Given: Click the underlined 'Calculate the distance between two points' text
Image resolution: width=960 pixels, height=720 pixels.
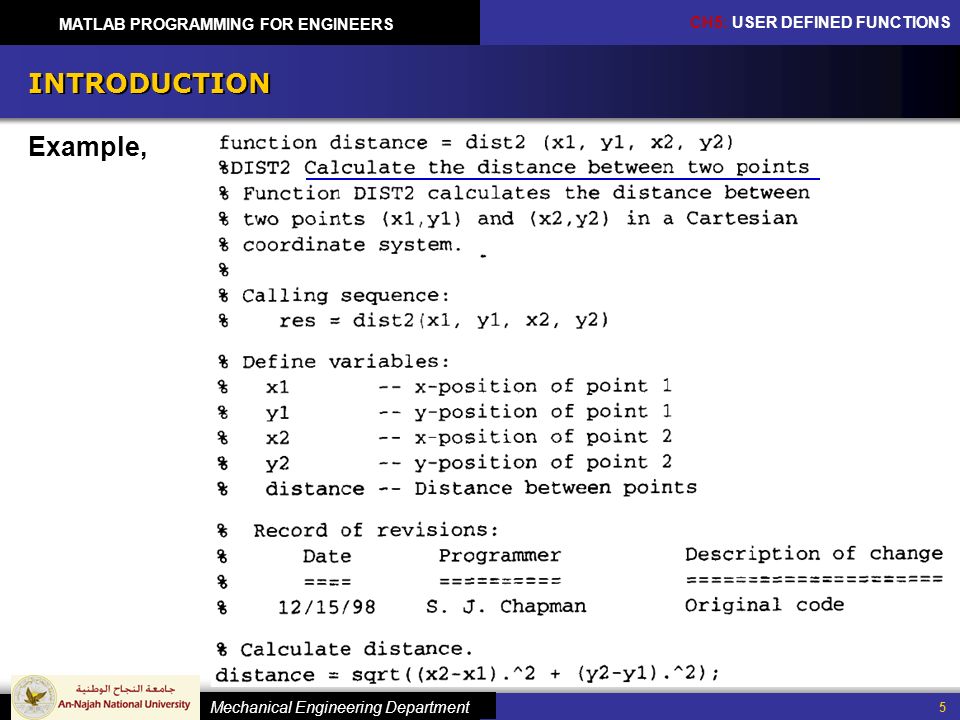Looking at the screenshot, I should pyautogui.click(x=557, y=167).
